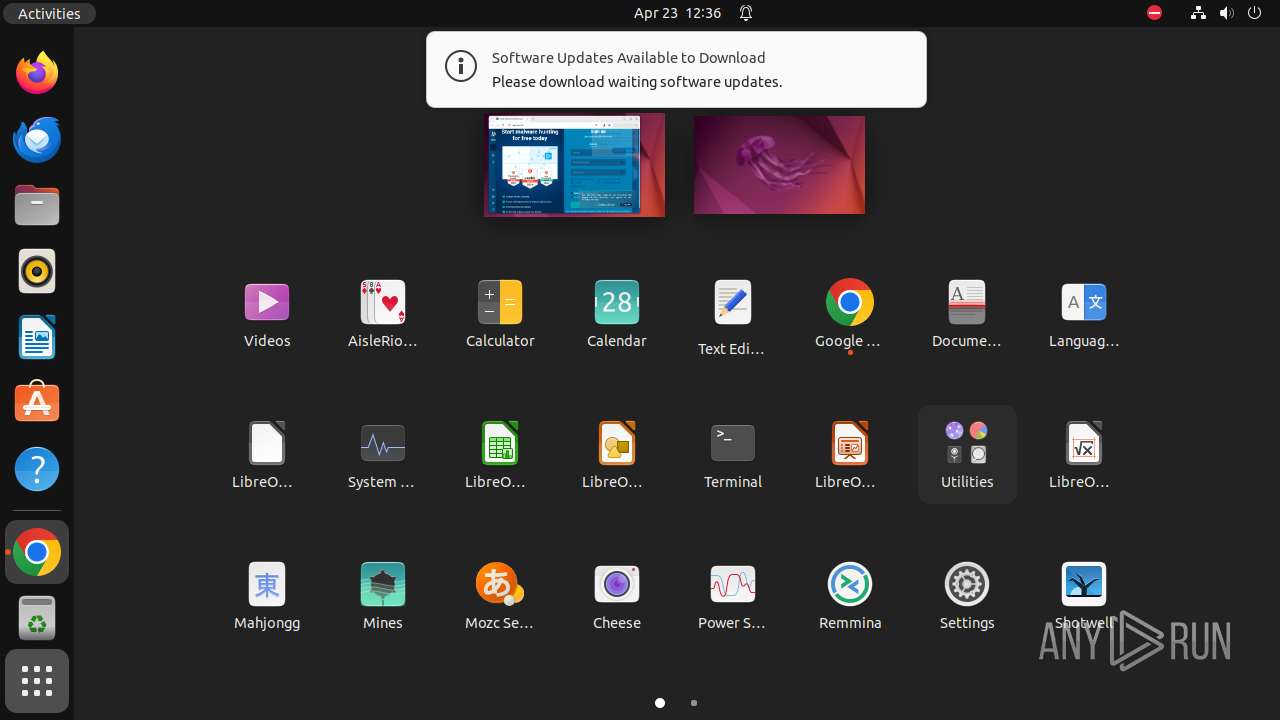Open LibreOffice Writer from the dock
This screenshot has height=720, width=1280.
pos(37,337)
